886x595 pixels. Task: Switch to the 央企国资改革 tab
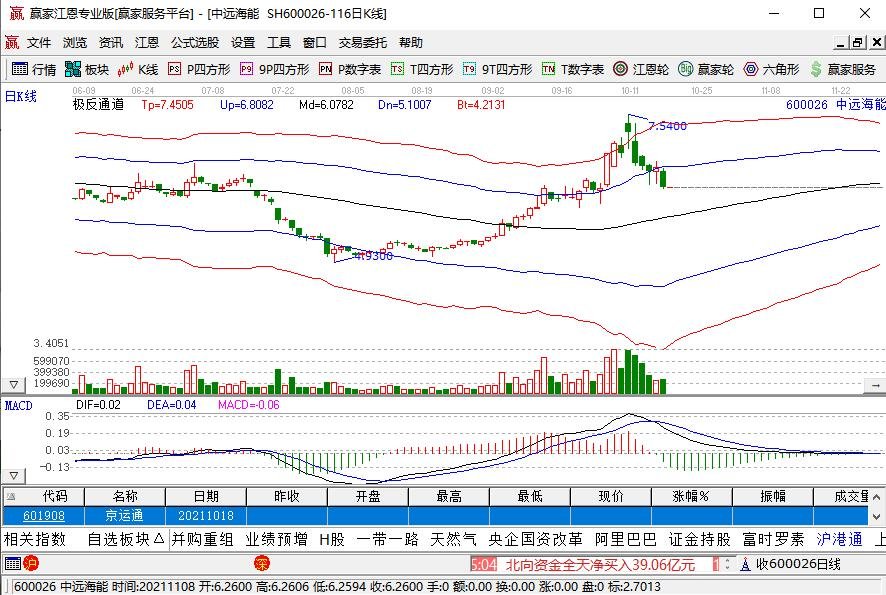tap(535, 540)
